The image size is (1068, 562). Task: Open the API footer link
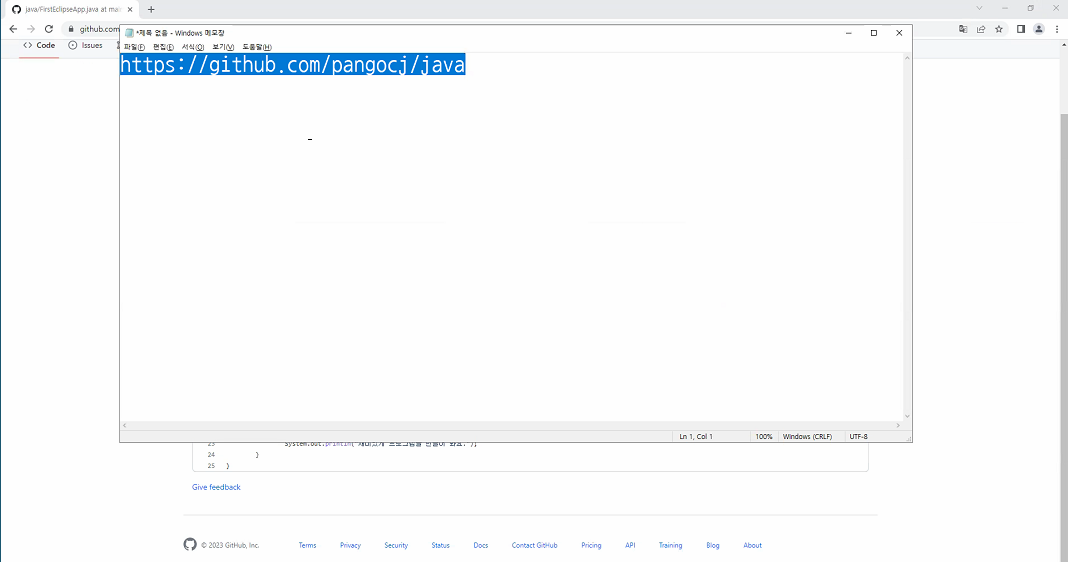(630, 545)
